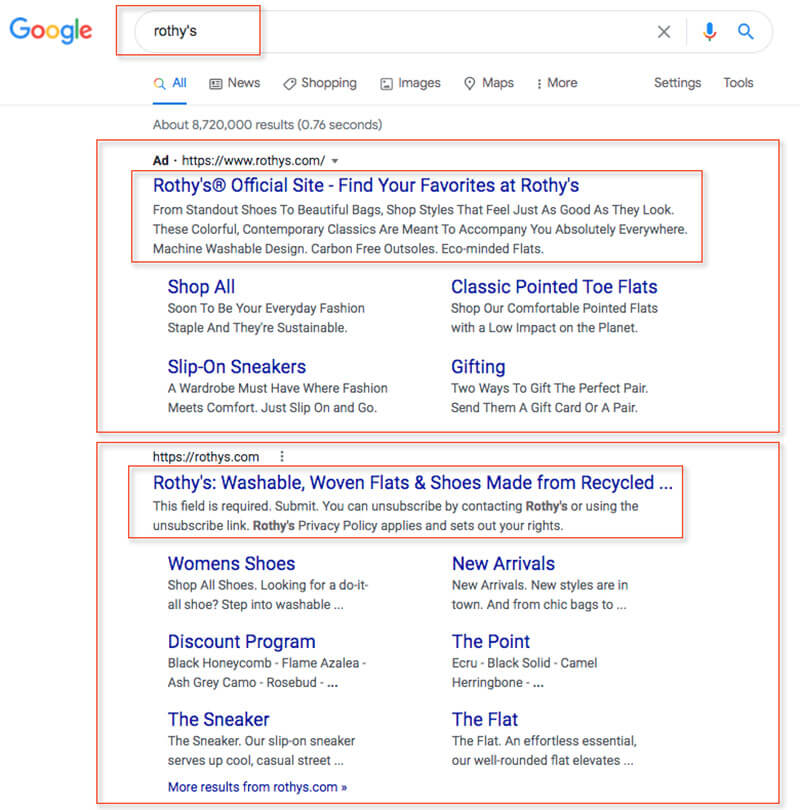The image size is (800, 810).
Task: Open The Sneaker sitelink
Action: click(x=218, y=720)
